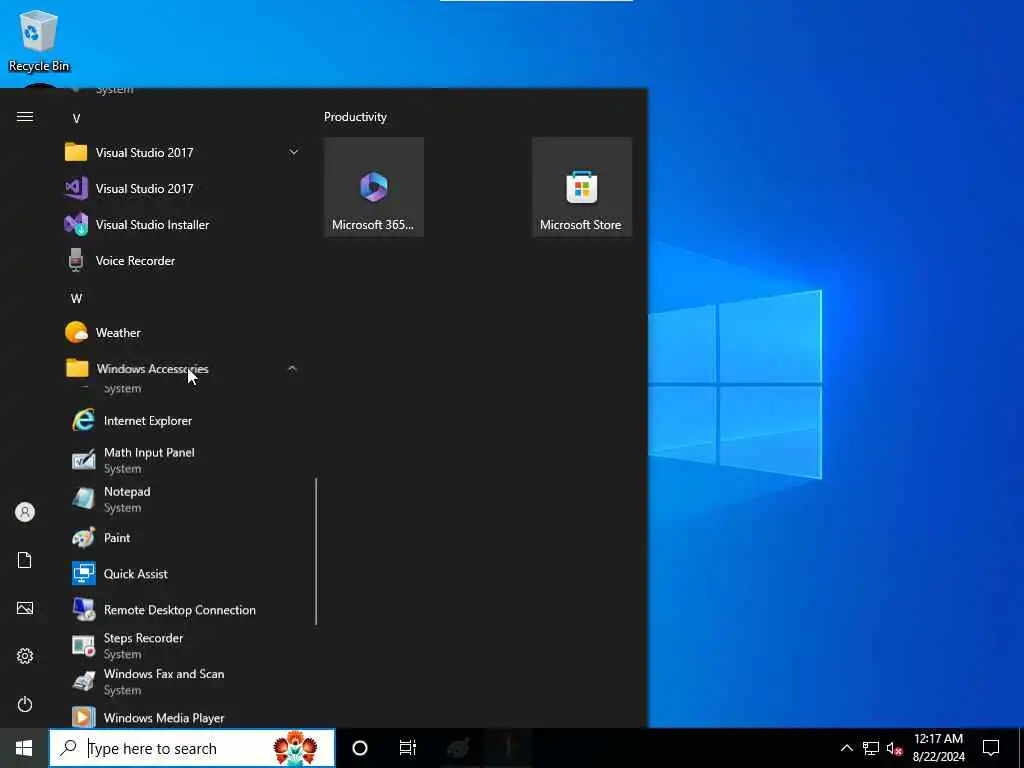The width and height of the screenshot is (1024, 768).
Task: Click the "Voice Recorder" label
Action: tap(135, 261)
